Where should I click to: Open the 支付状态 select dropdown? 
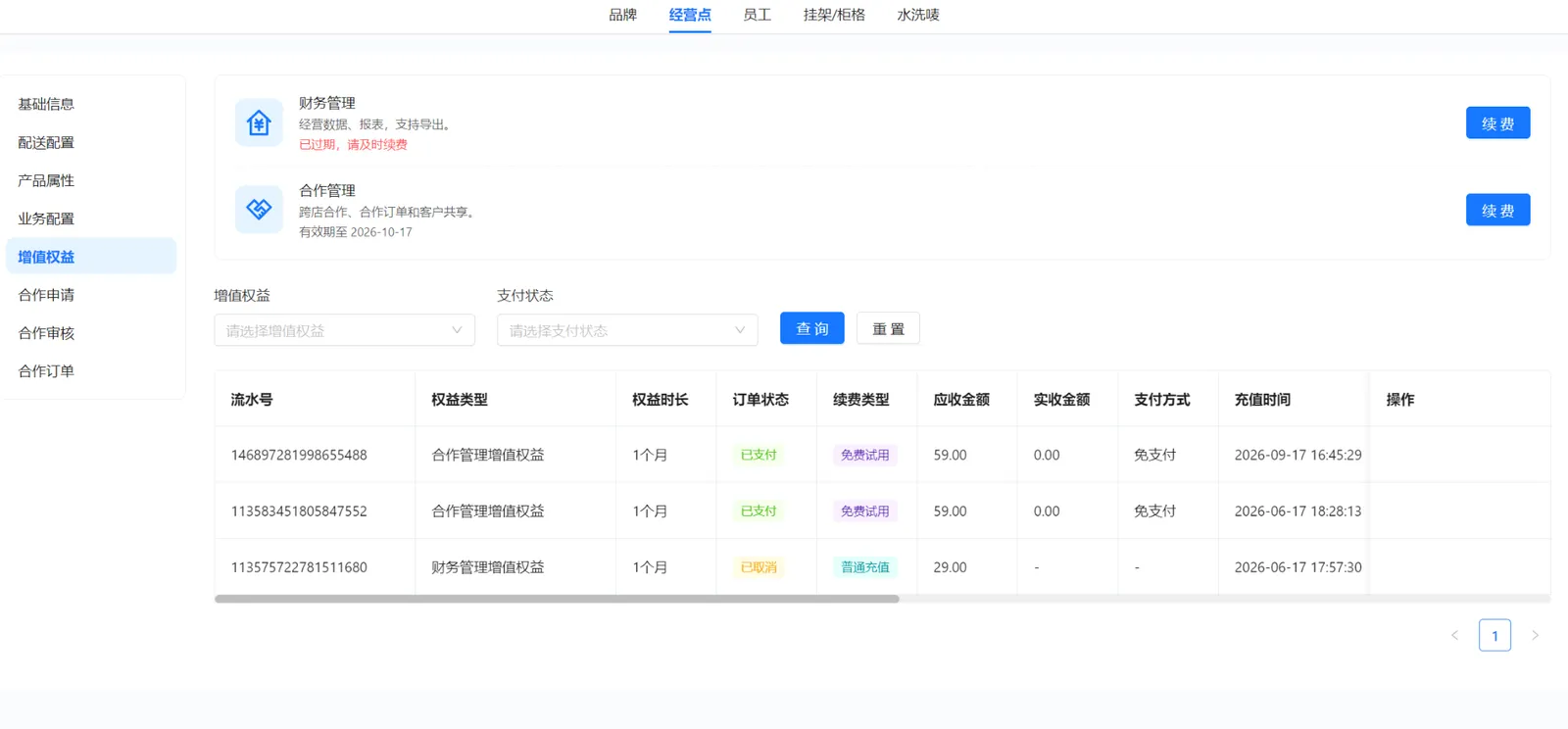[627, 330]
